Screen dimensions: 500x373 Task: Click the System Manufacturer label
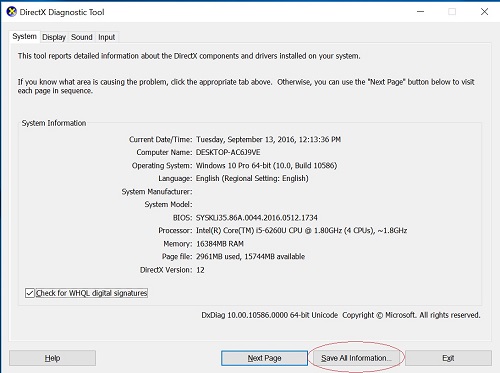point(157,192)
